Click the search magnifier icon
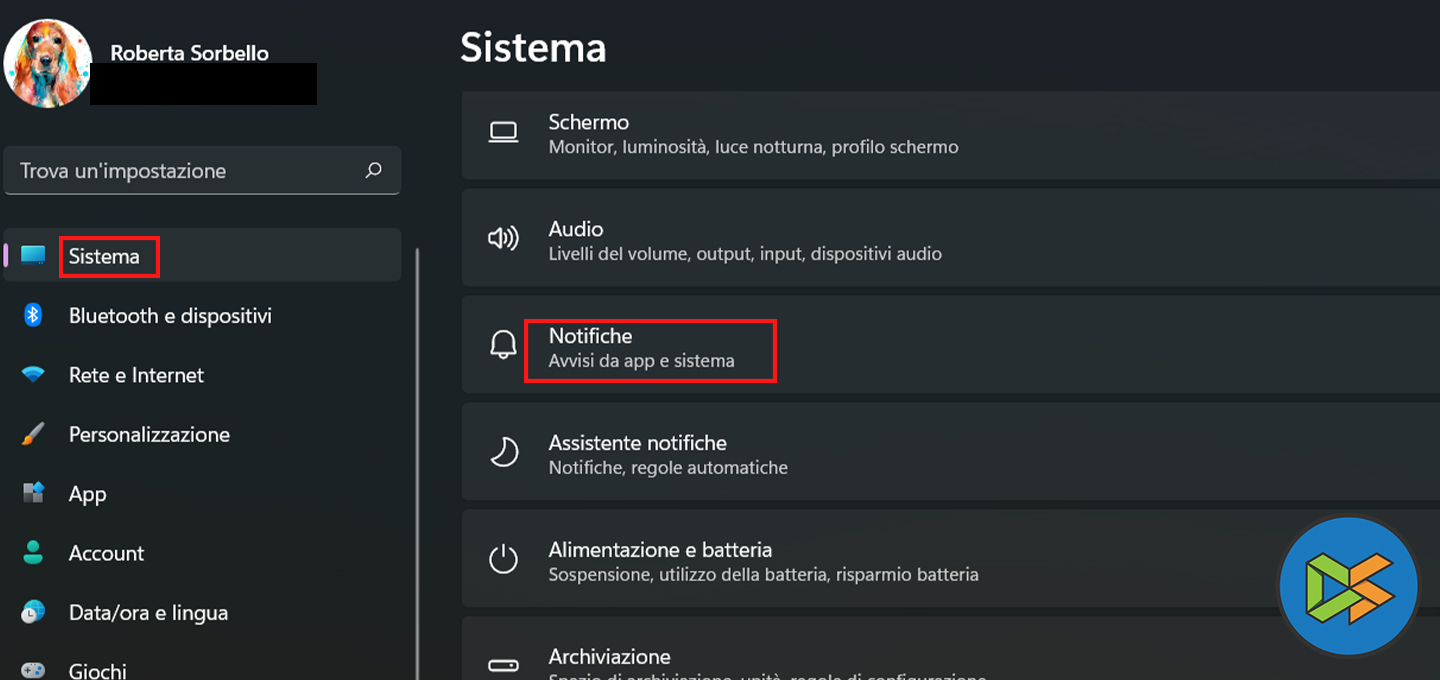The width and height of the screenshot is (1440, 680). (x=374, y=170)
